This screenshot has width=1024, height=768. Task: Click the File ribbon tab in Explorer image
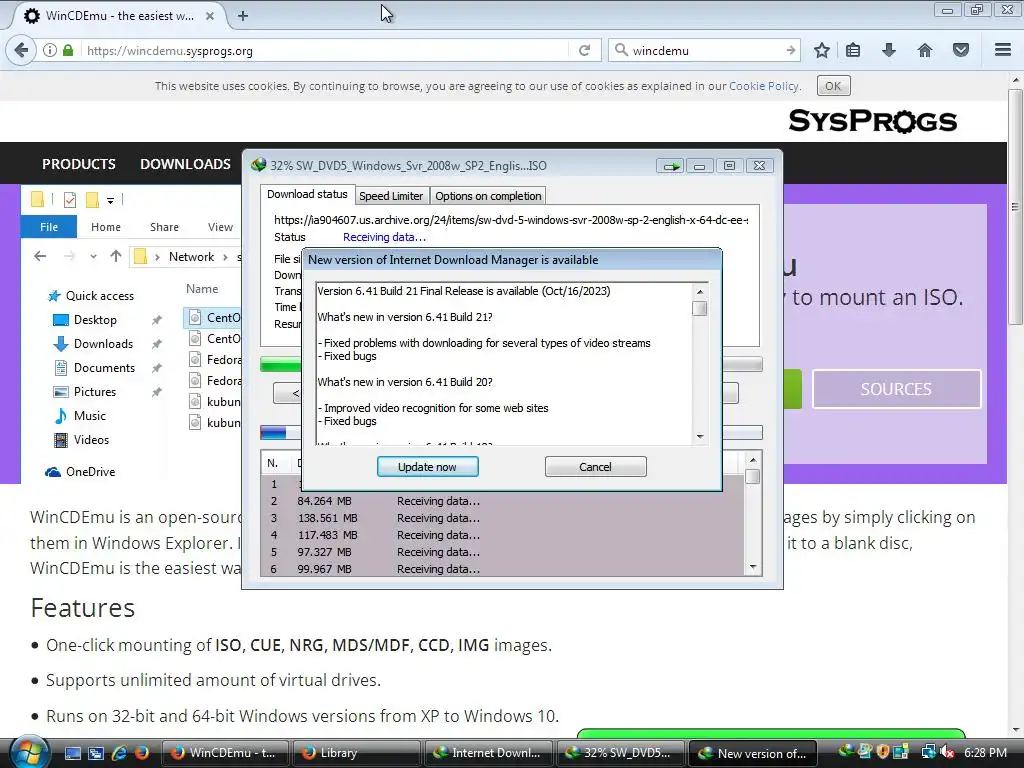click(49, 227)
